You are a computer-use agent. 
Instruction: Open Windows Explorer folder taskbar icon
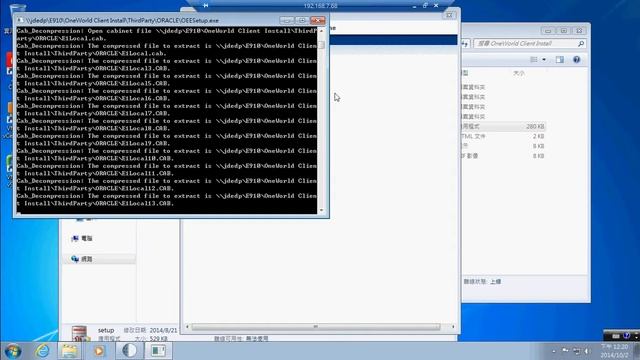coord(69,351)
